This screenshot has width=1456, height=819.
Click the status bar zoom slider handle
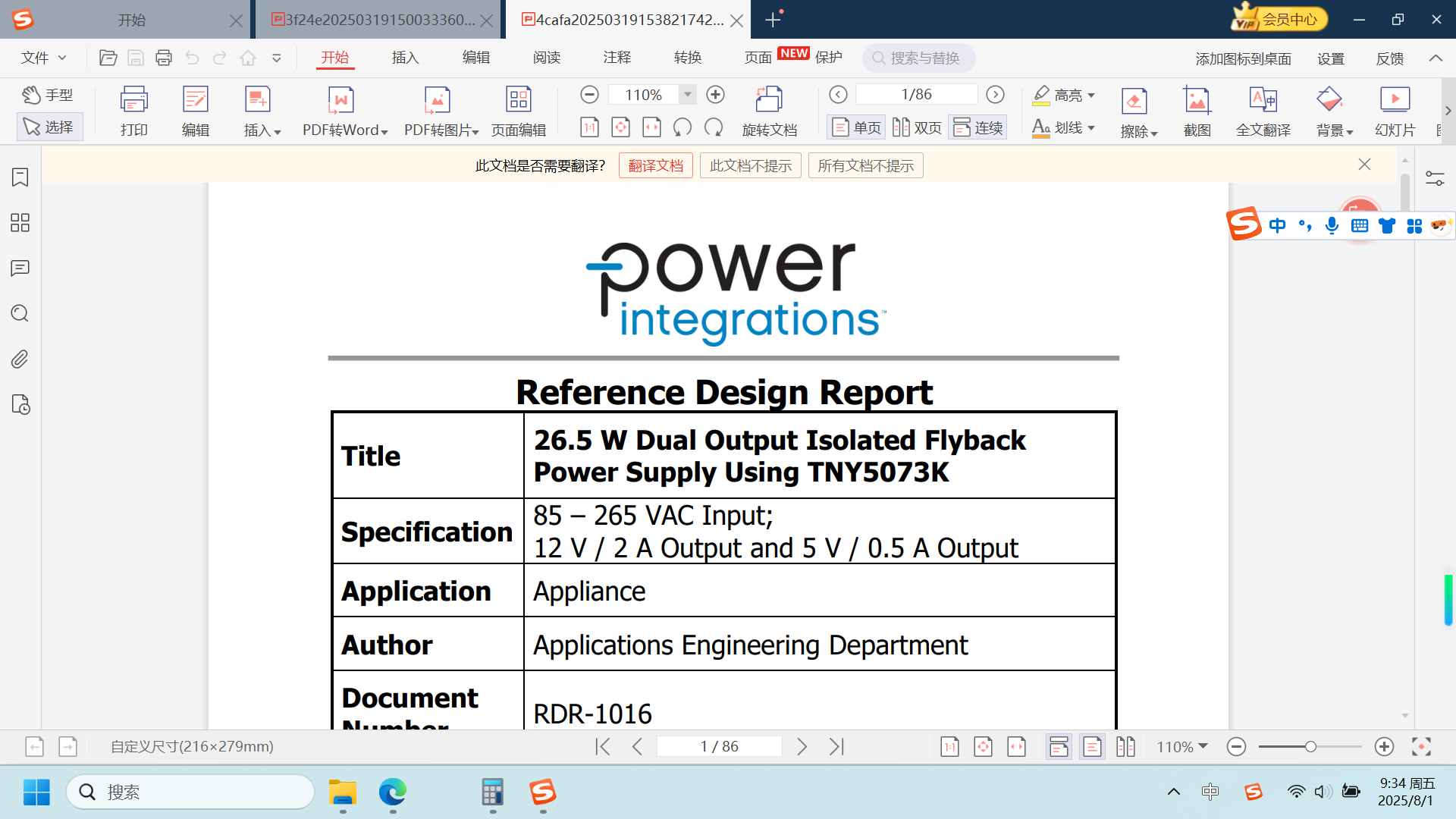click(x=1310, y=747)
